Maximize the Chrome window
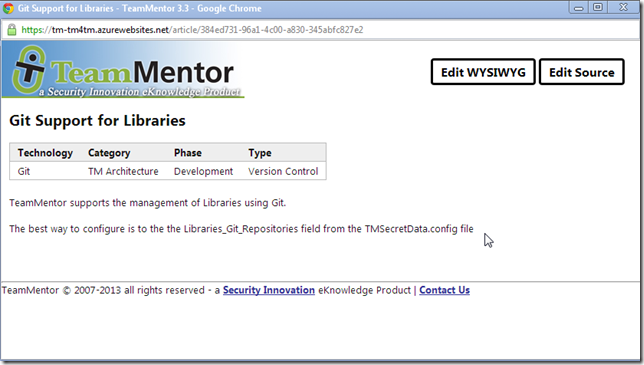The height and width of the screenshot is (365, 644). click(598, 7)
